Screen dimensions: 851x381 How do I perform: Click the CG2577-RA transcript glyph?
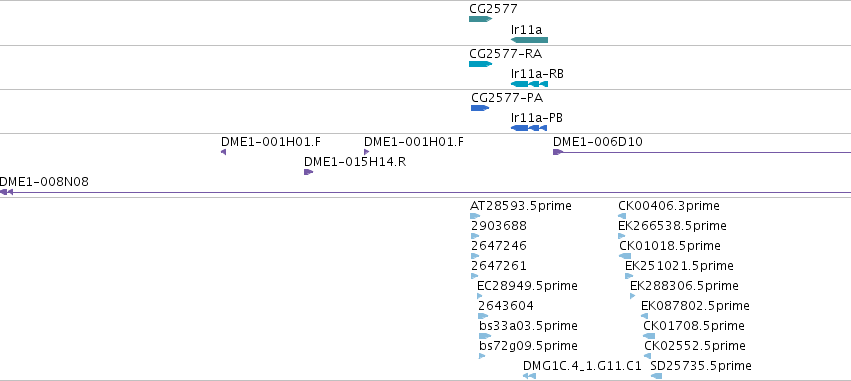click(x=480, y=64)
